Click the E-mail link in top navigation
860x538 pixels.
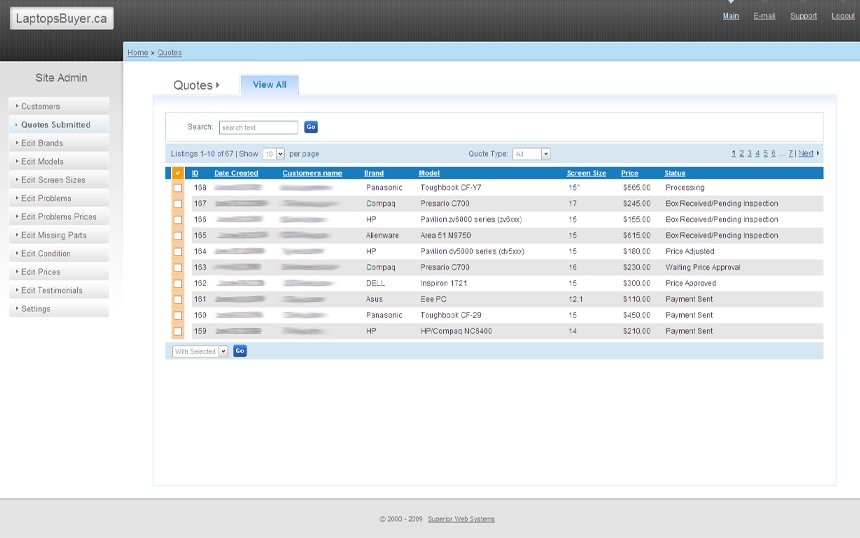pos(764,16)
